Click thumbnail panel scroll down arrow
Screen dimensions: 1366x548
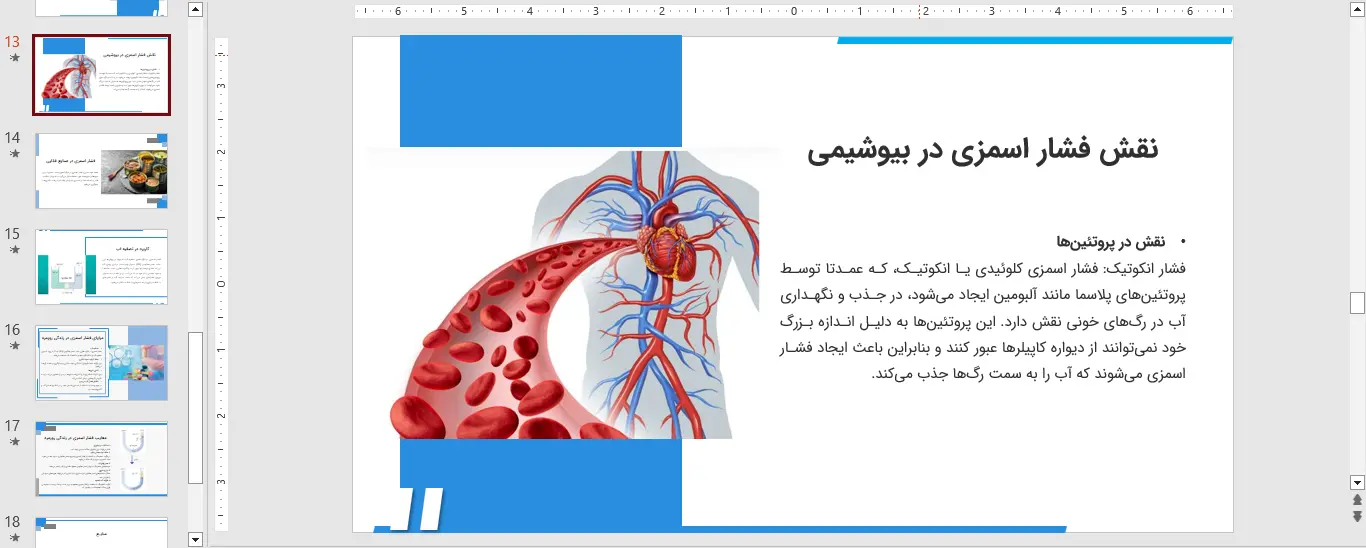click(x=195, y=540)
